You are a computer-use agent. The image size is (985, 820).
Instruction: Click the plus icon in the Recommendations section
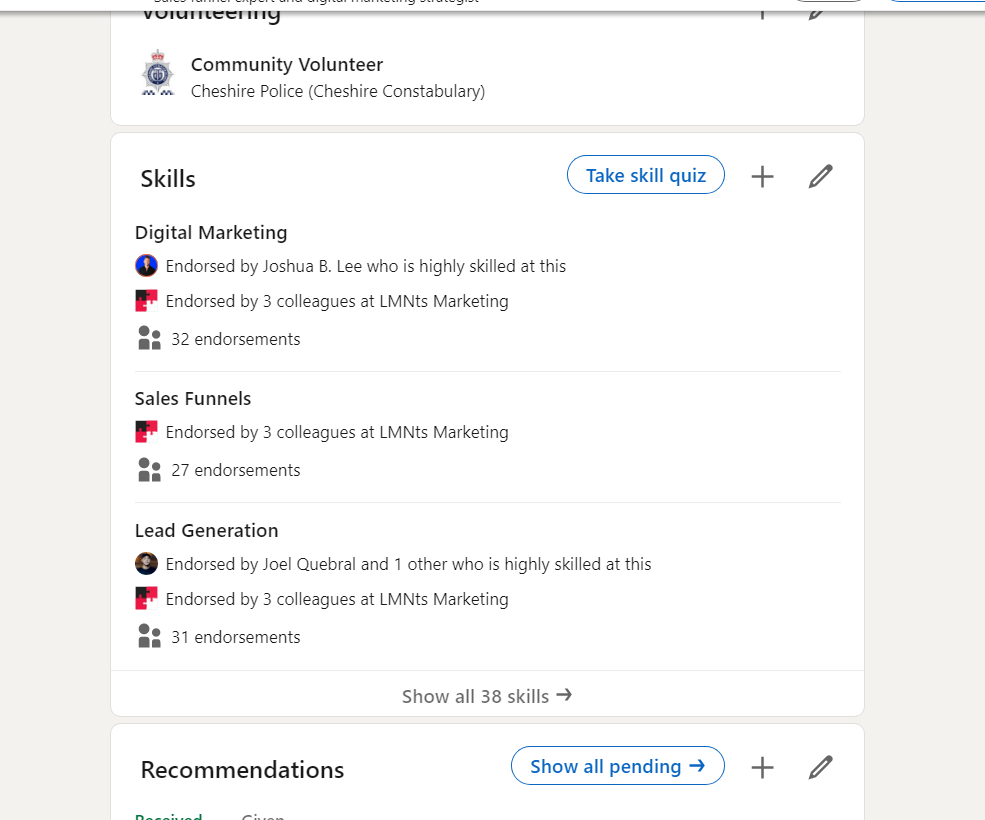(x=762, y=767)
